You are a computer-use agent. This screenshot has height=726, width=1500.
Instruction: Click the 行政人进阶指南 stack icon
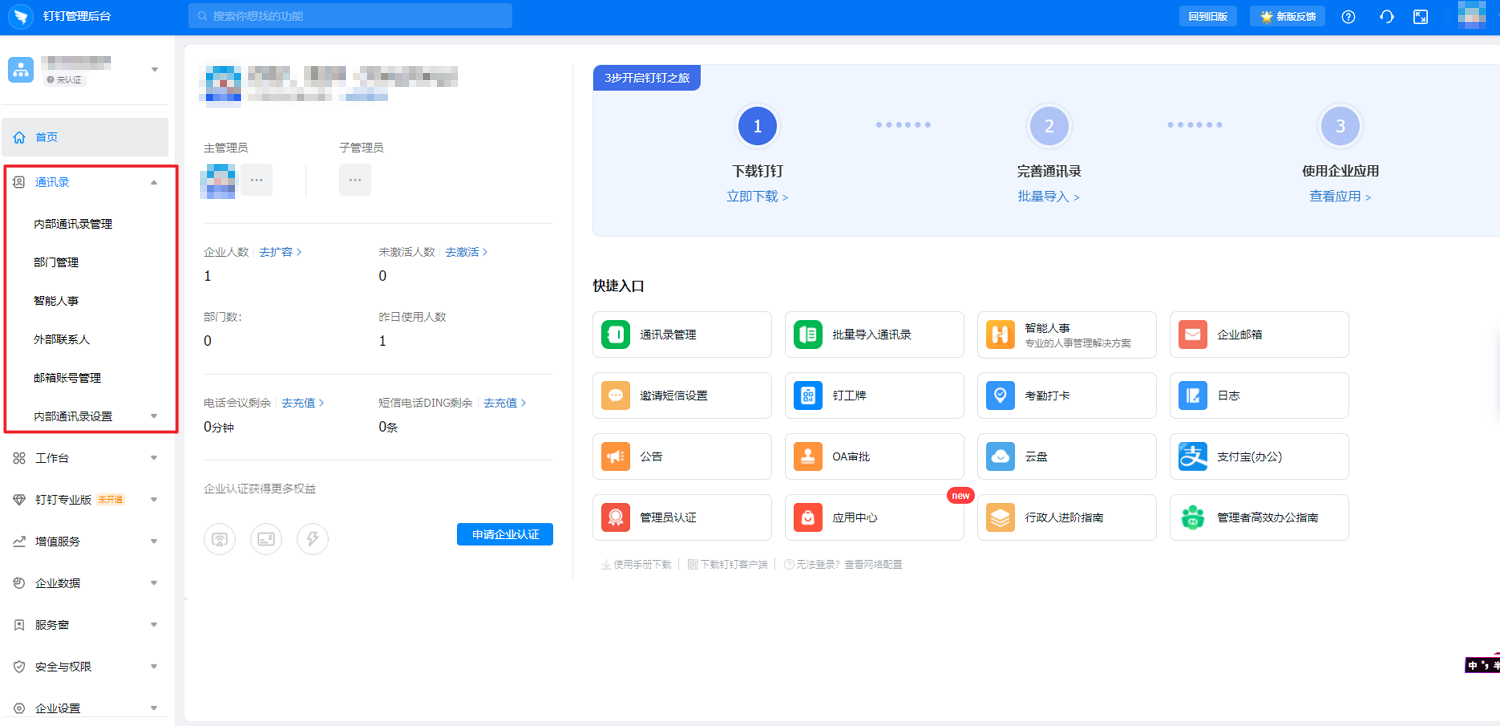[1000, 517]
